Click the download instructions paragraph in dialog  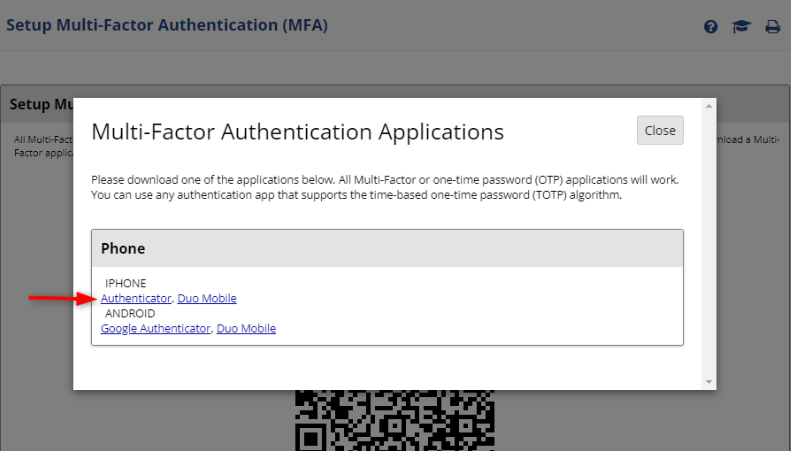385,187
